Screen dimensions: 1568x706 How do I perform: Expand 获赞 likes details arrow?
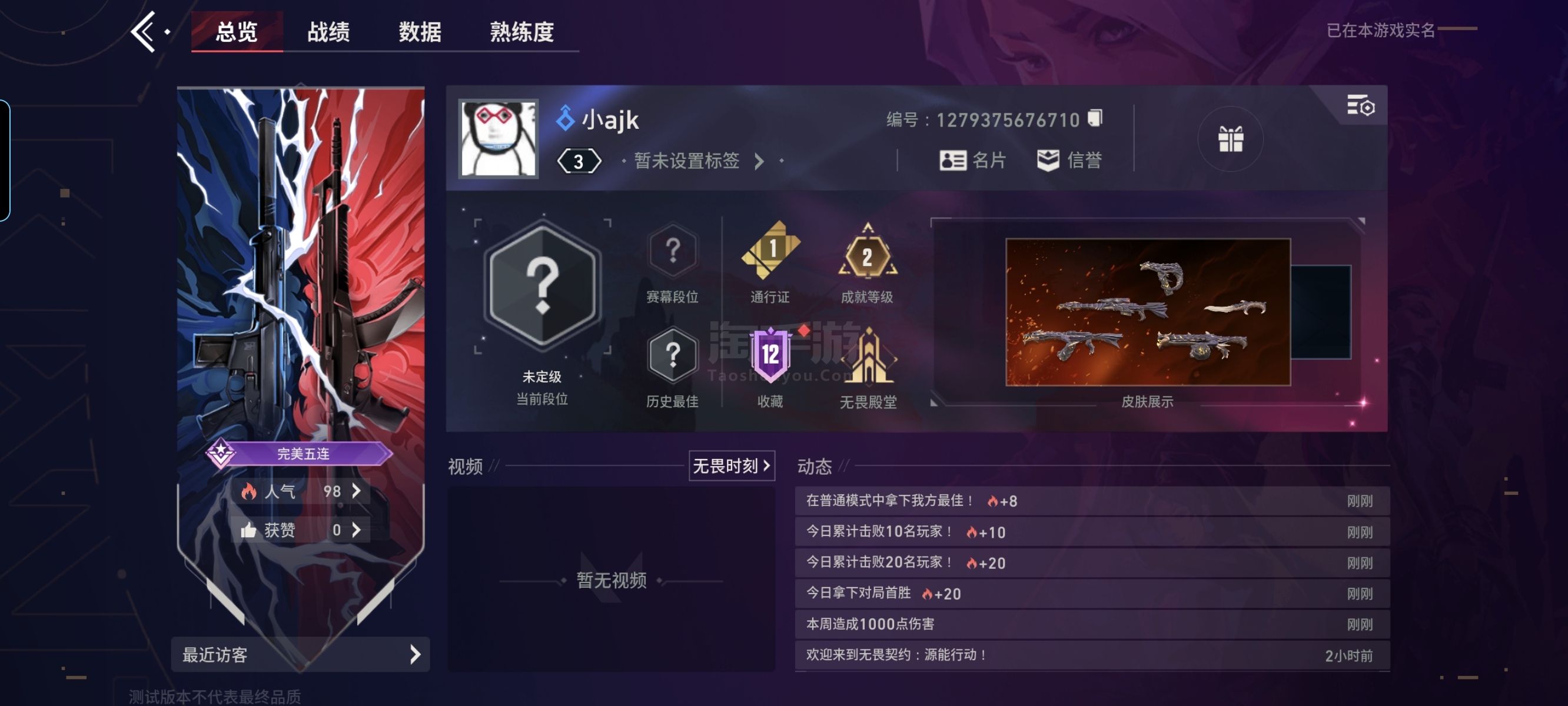357,530
